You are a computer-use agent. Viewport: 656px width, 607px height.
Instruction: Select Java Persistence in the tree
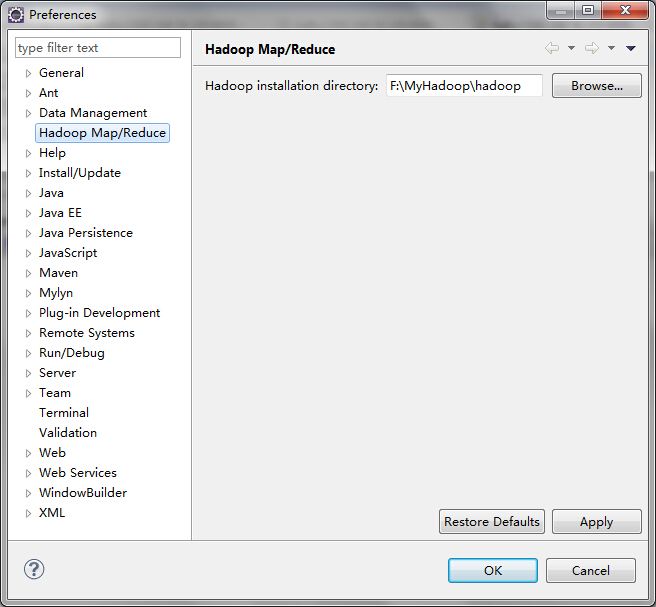click(86, 233)
